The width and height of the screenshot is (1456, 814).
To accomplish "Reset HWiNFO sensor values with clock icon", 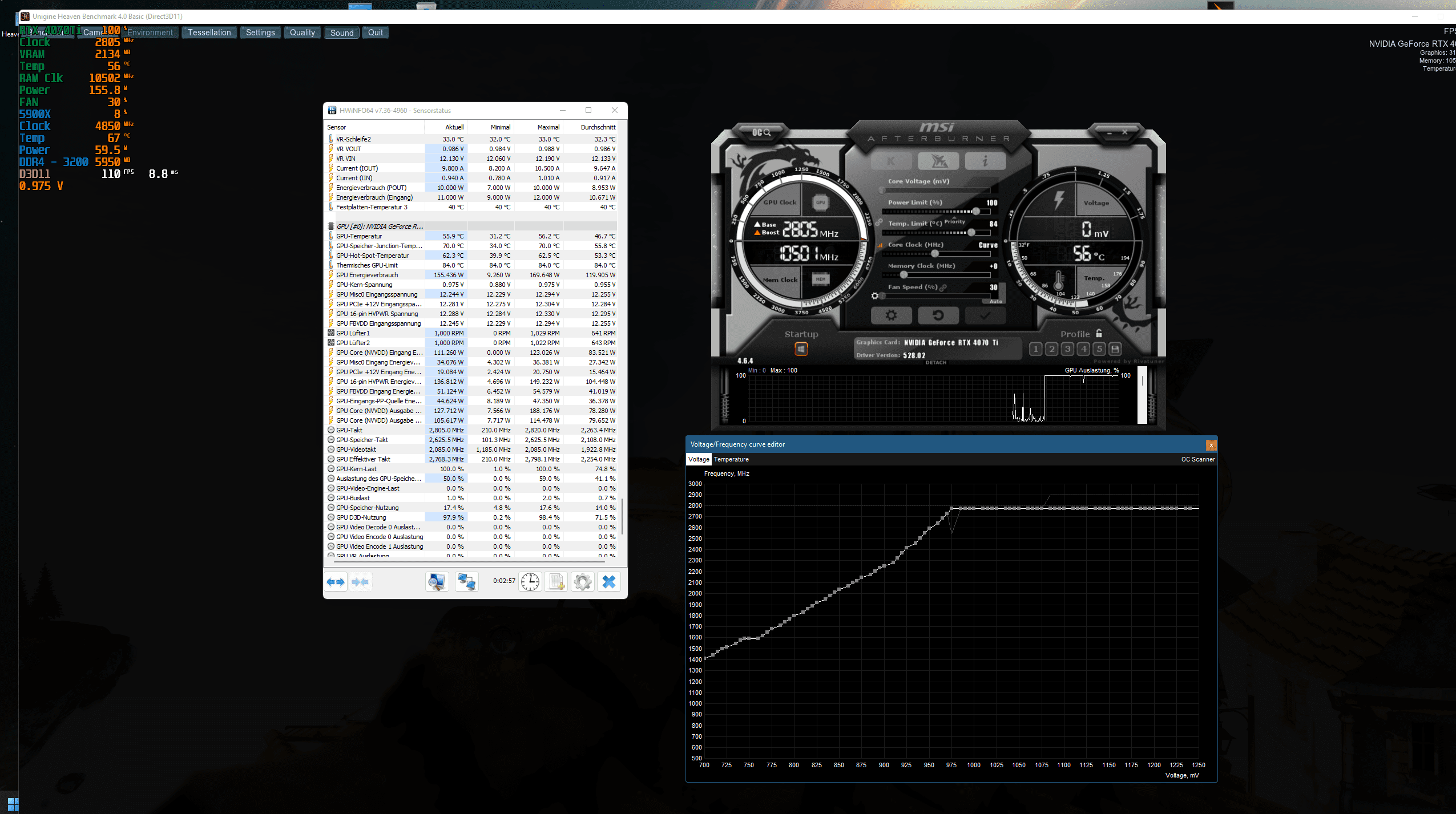I will coord(530,582).
